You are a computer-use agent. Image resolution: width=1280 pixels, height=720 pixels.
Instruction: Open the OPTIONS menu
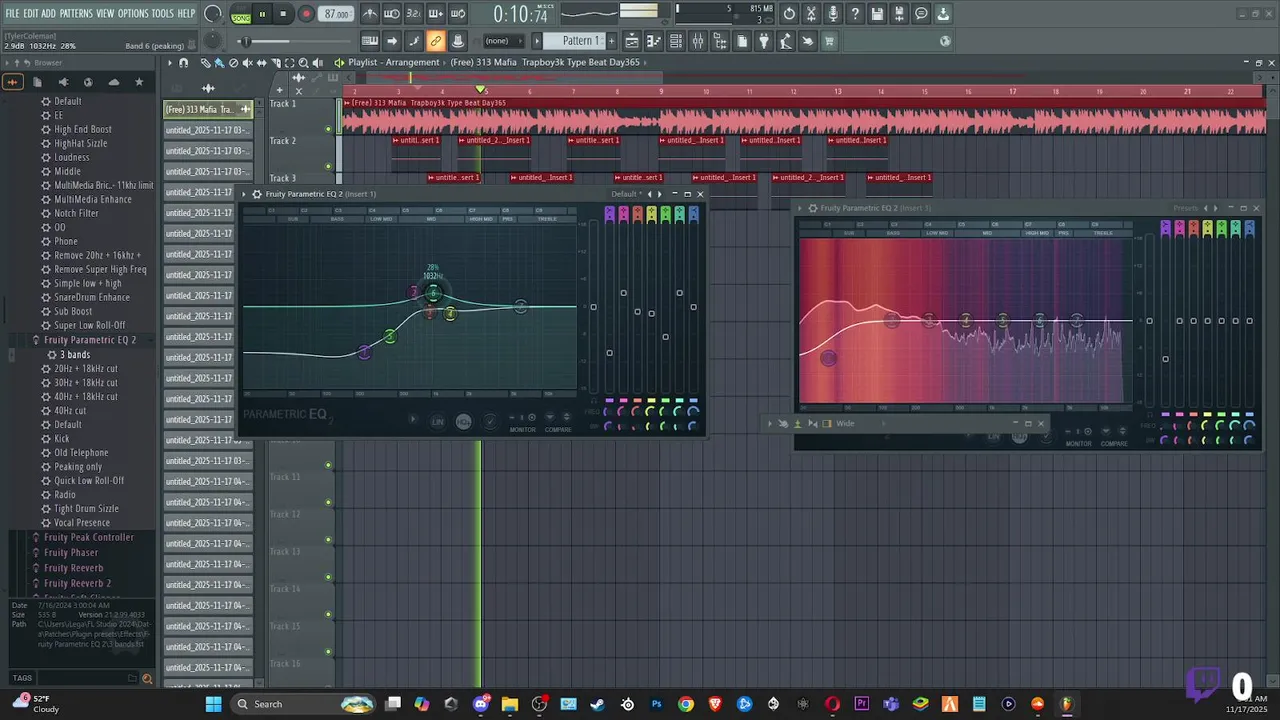(133, 14)
